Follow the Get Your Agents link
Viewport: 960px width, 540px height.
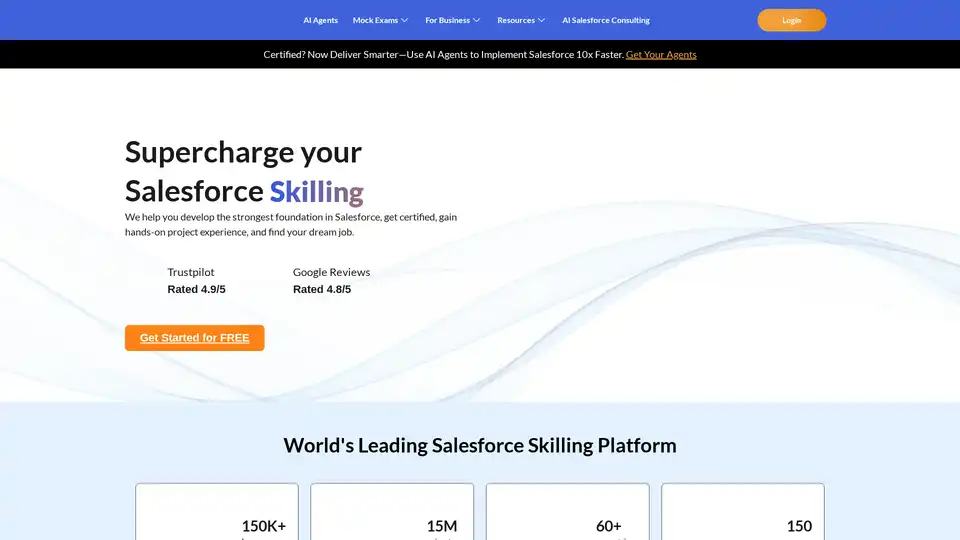661,54
